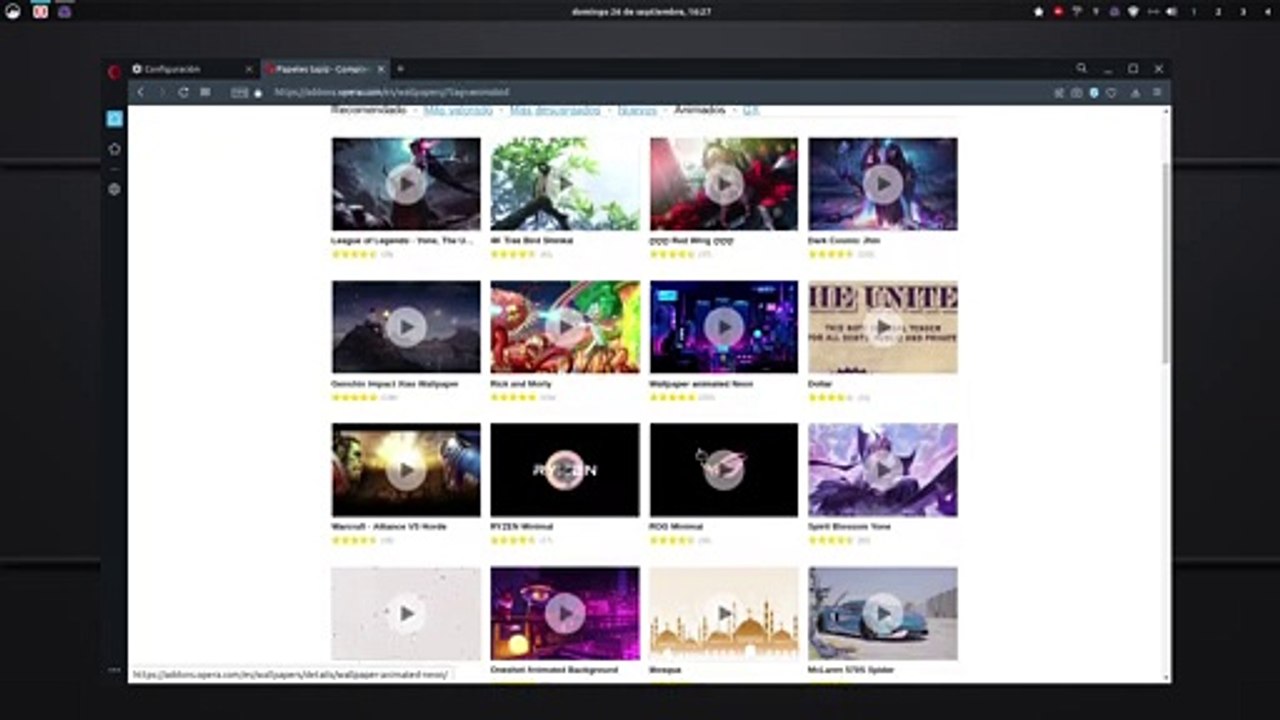Play the Rick and Morty wallpaper
Image resolution: width=1280 pixels, height=720 pixels.
[565, 327]
